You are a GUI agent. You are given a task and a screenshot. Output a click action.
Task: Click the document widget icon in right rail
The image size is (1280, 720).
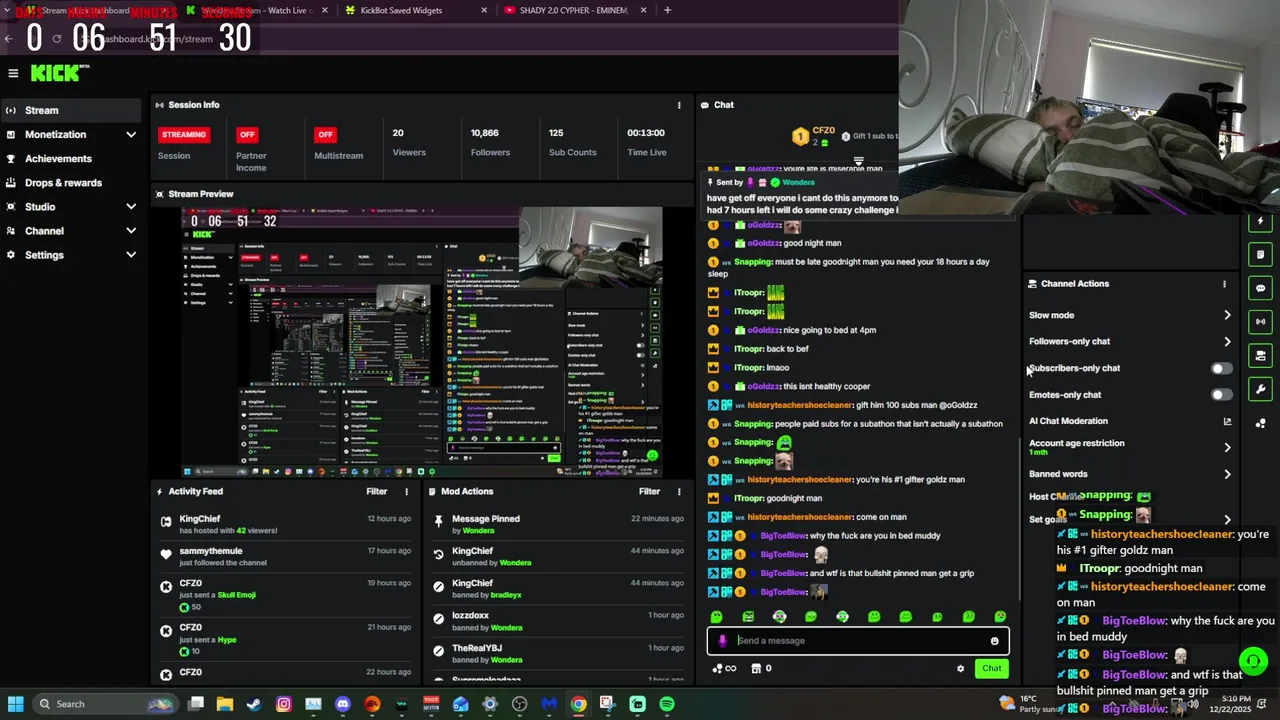point(1260,255)
